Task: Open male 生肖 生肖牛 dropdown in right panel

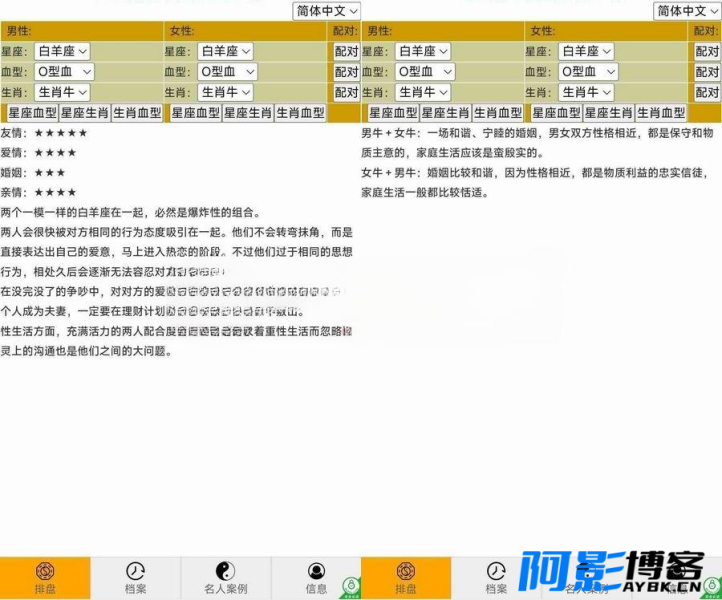Action: click(x=423, y=92)
